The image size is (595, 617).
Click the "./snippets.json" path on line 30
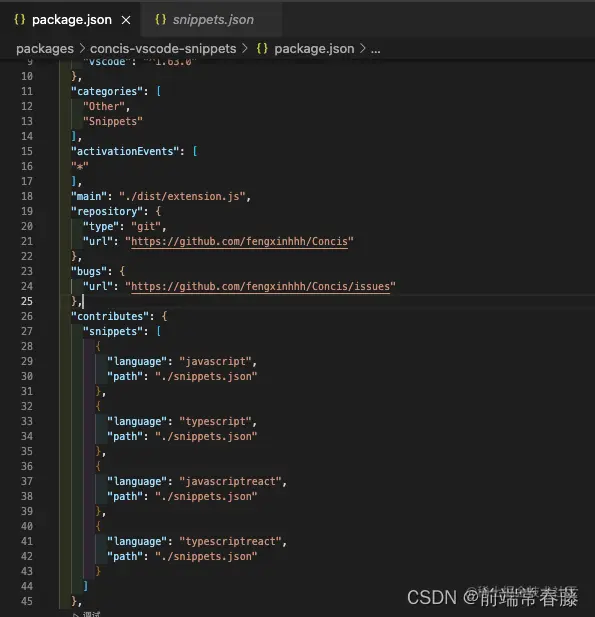coord(206,376)
